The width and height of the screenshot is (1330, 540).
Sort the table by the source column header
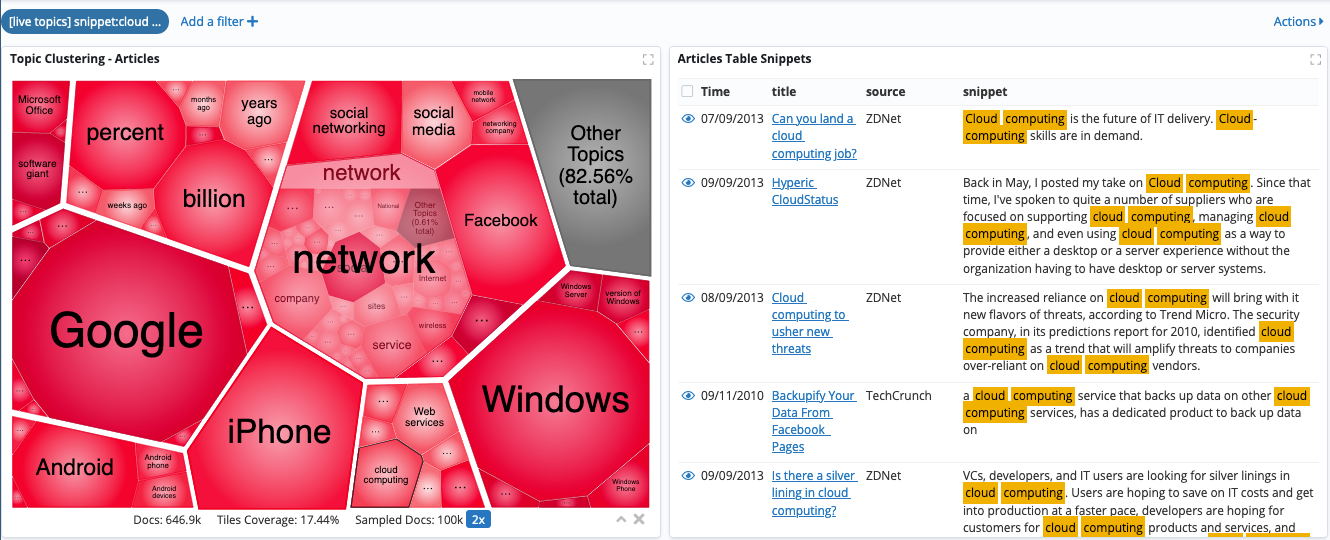(x=885, y=92)
